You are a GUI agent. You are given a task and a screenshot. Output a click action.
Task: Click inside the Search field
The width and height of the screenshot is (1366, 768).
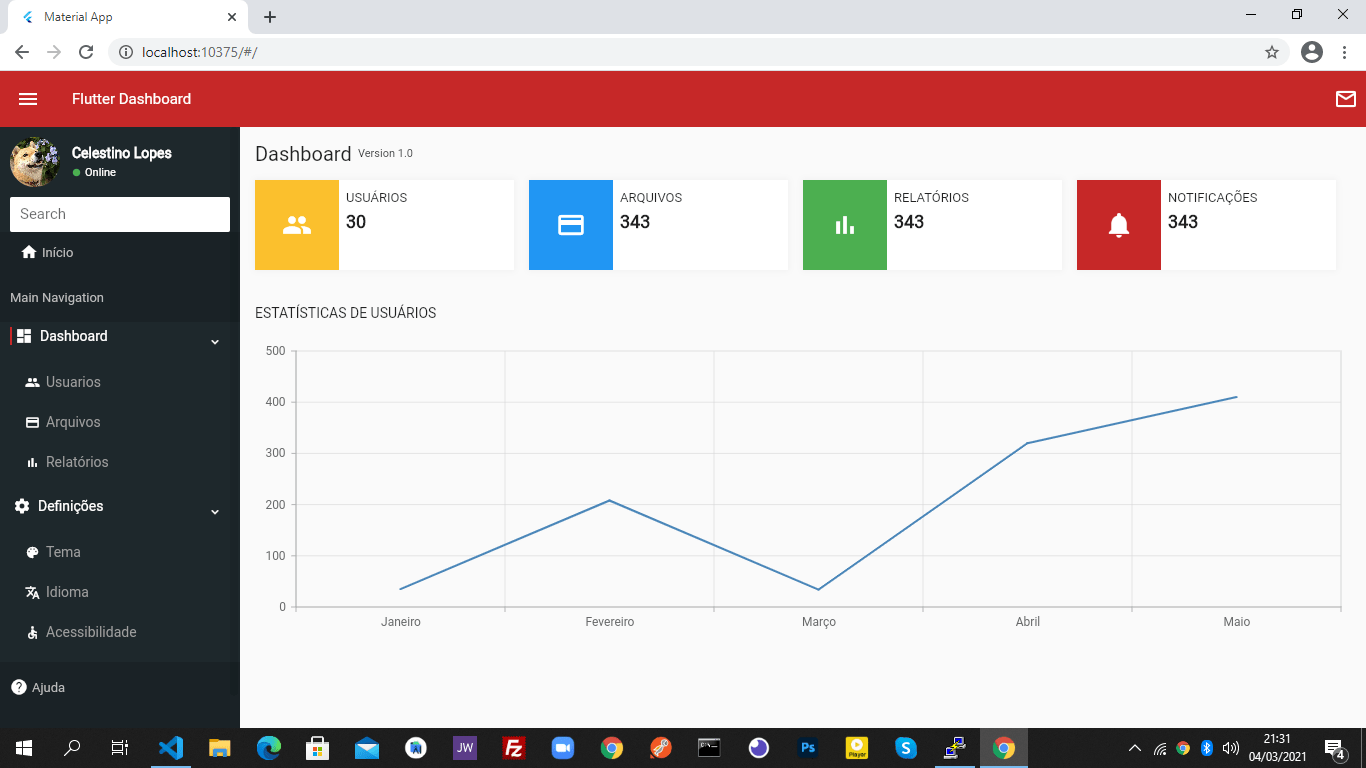point(119,213)
